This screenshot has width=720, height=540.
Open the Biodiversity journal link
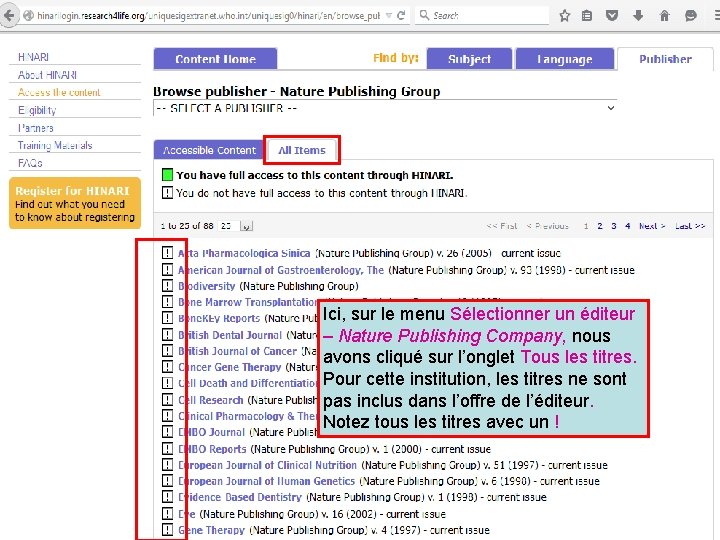(207, 286)
